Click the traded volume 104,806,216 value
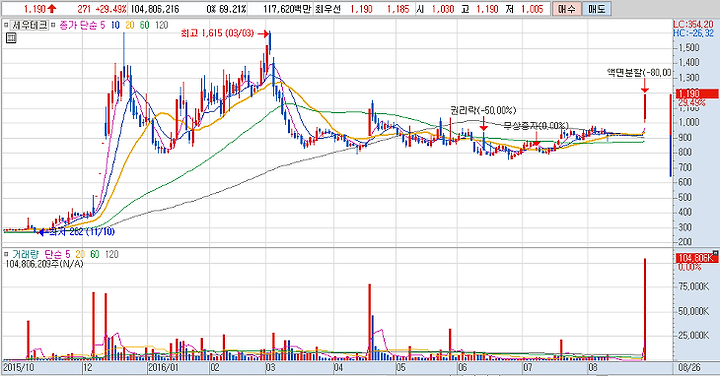720x376 pixels. click(x=155, y=9)
